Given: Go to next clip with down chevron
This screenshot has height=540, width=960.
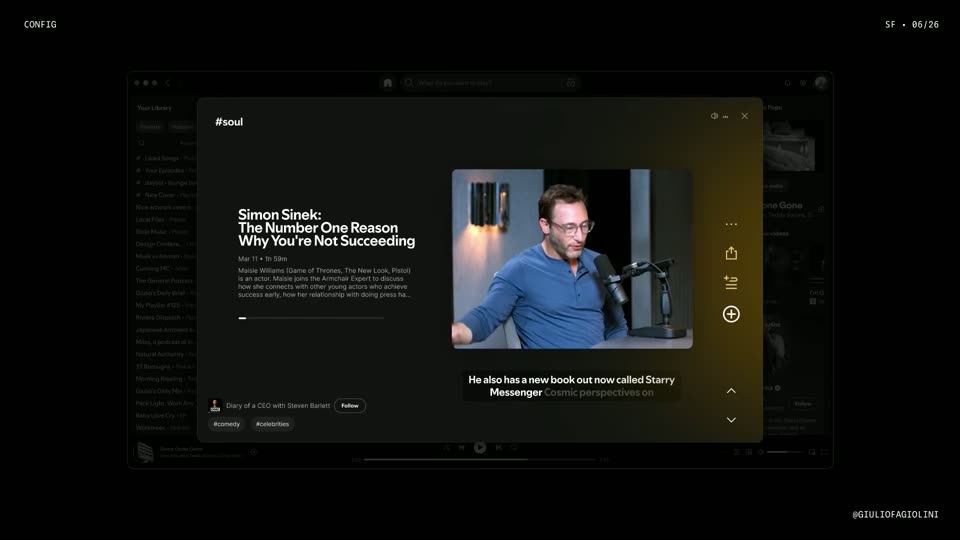Looking at the screenshot, I should coord(731,419).
